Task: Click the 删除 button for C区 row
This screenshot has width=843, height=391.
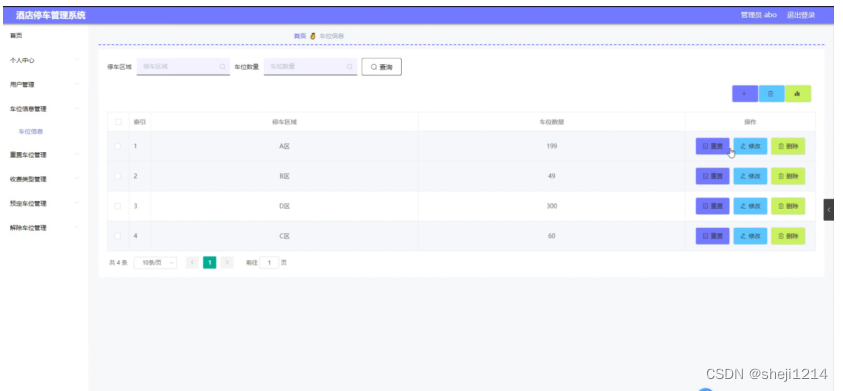Action: [788, 236]
